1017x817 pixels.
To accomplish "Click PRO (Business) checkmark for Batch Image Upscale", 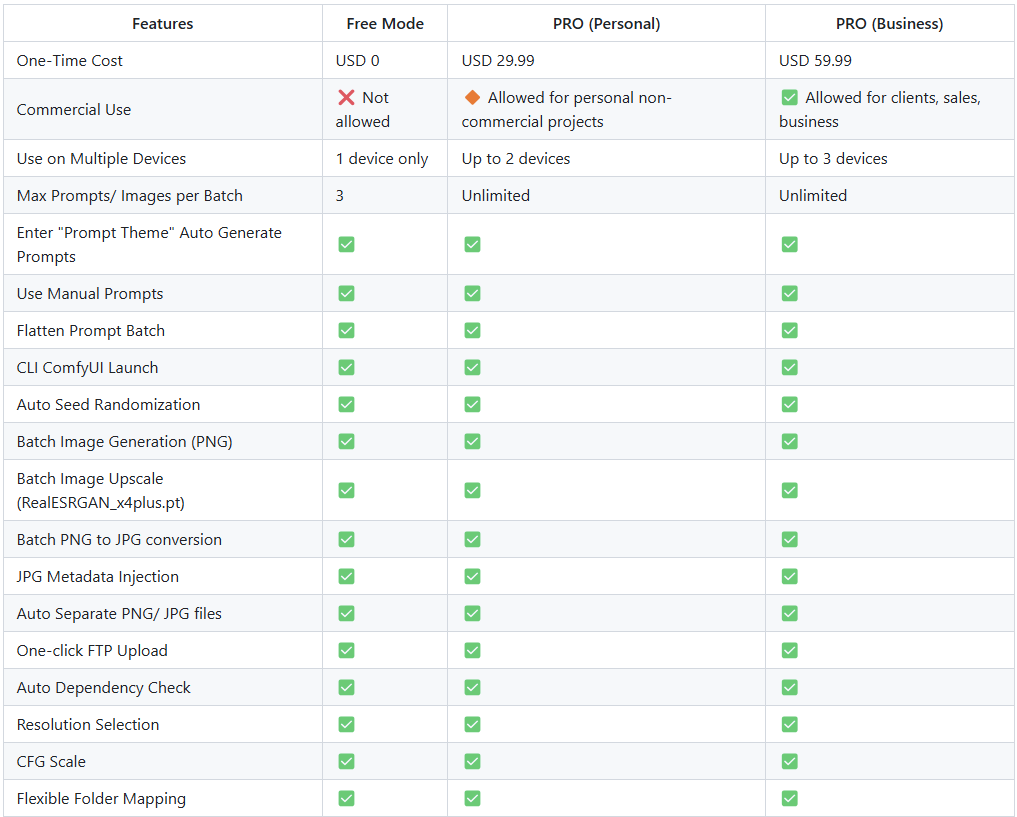I will tap(789, 491).
